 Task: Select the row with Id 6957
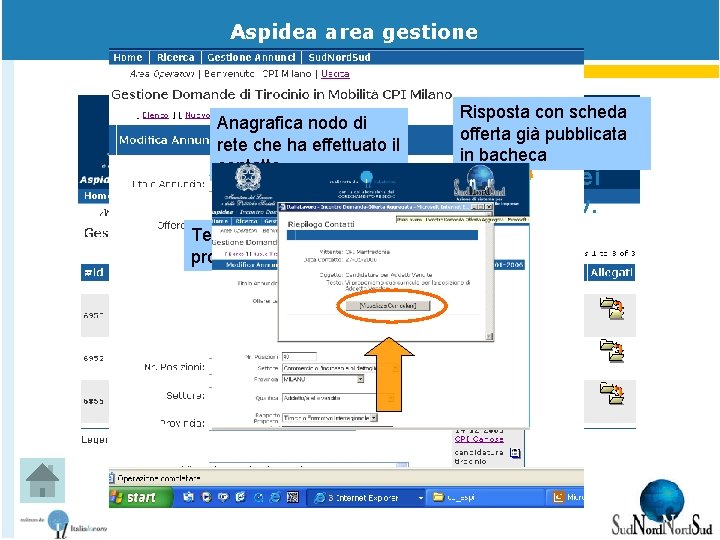click(94, 315)
